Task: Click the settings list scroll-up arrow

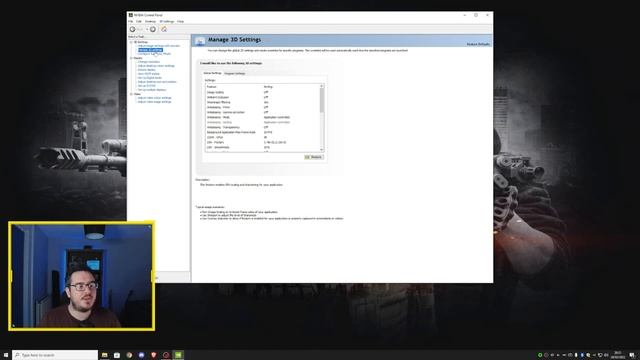Action: click(322, 86)
